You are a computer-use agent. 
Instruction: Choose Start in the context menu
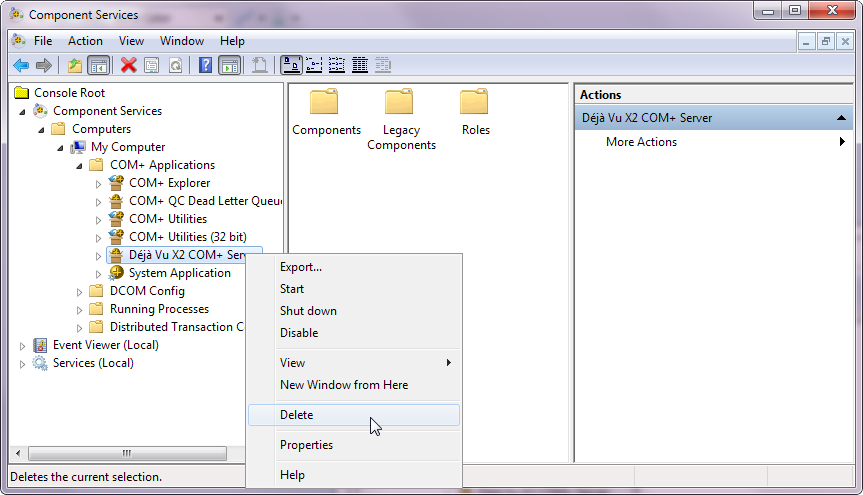[354, 289]
